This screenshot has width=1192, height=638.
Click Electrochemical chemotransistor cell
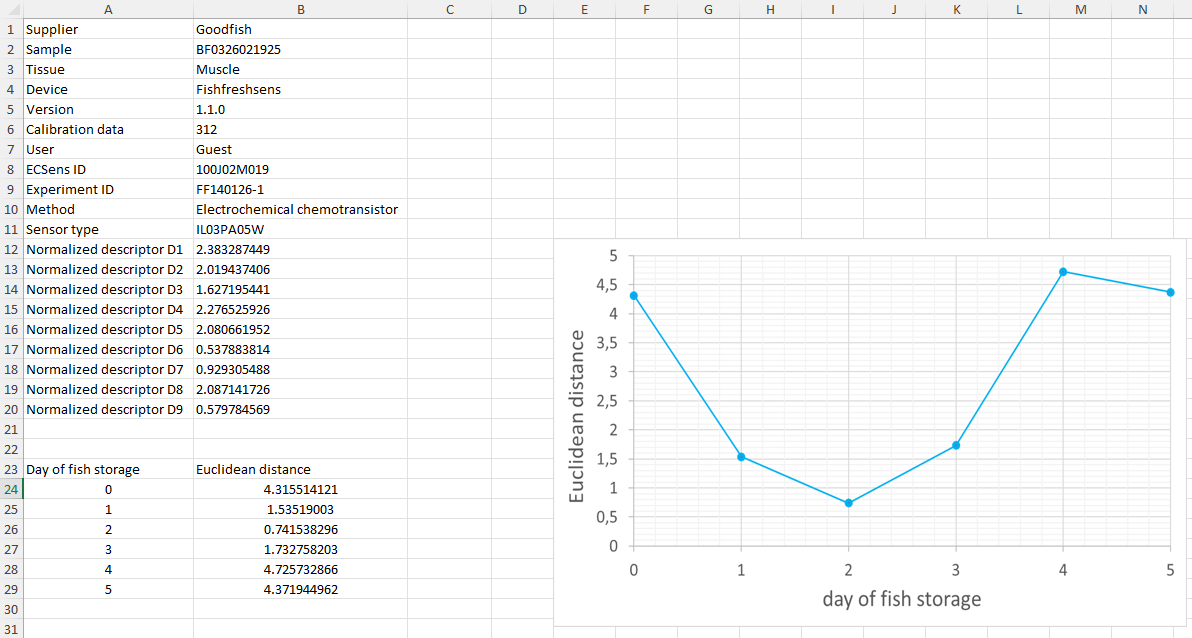[x=300, y=209]
